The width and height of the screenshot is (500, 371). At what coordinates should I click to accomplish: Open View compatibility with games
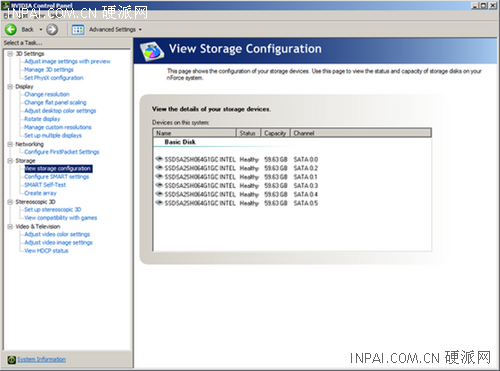[61, 218]
